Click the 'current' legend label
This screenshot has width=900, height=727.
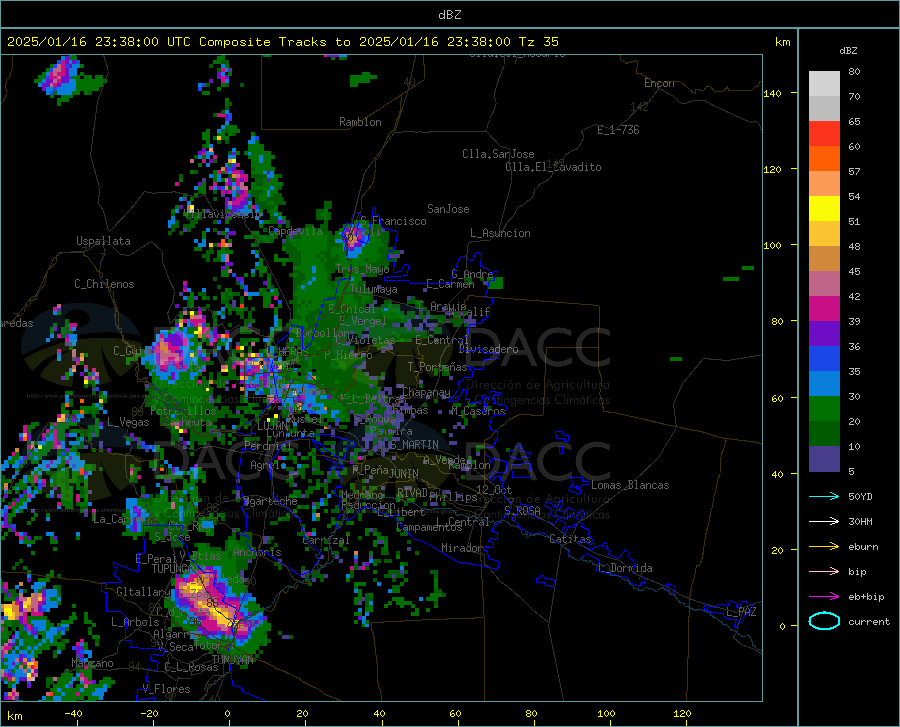pyautogui.click(x=868, y=621)
